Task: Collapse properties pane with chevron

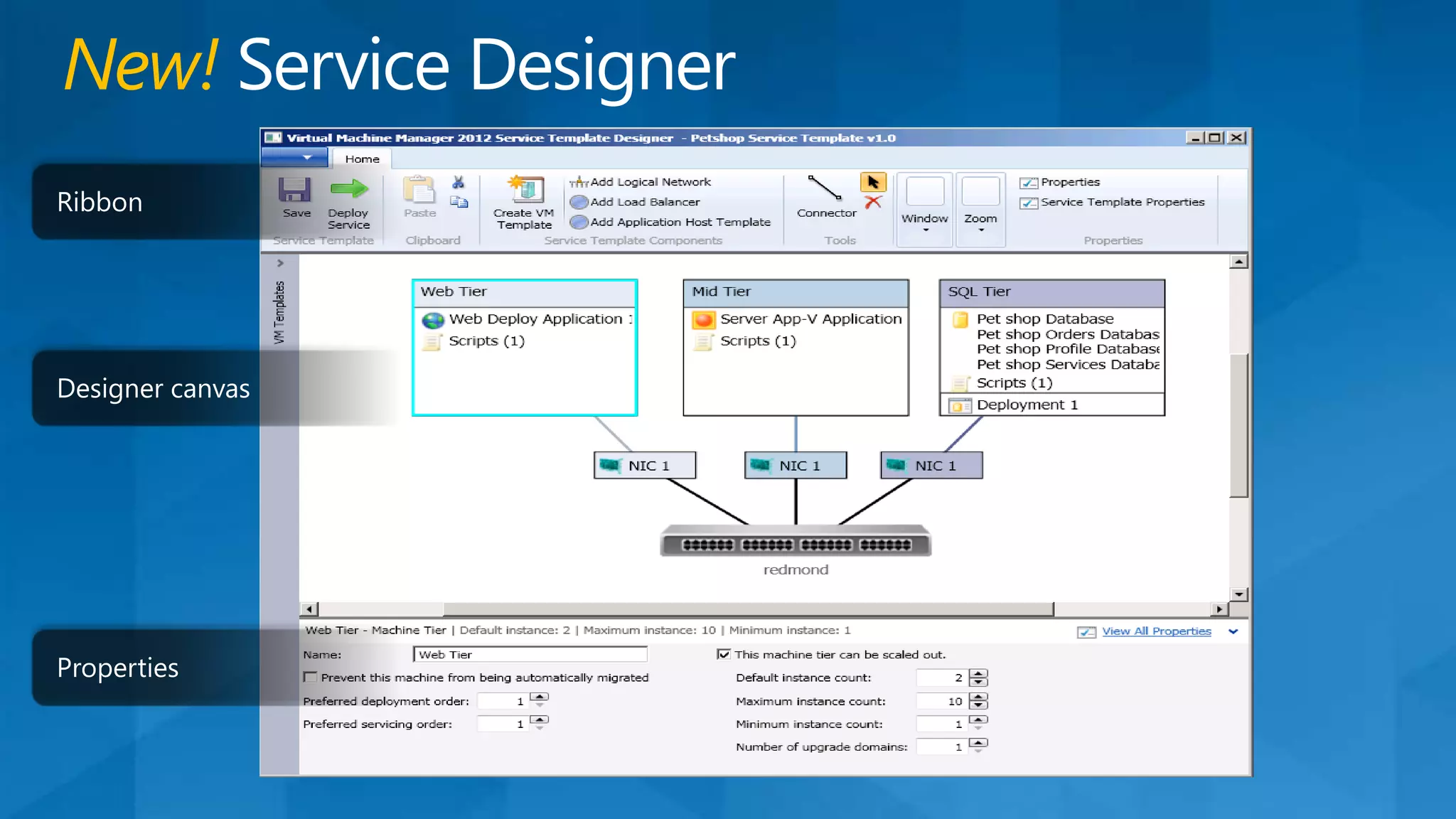Action: [x=1233, y=631]
